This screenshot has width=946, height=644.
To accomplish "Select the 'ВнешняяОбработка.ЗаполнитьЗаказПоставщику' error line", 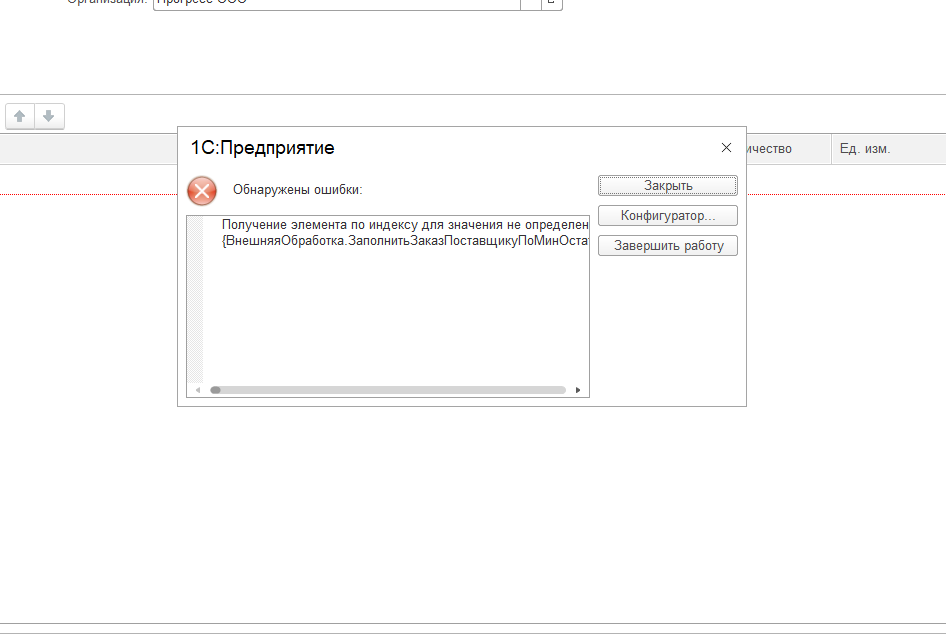I will pyautogui.click(x=405, y=241).
